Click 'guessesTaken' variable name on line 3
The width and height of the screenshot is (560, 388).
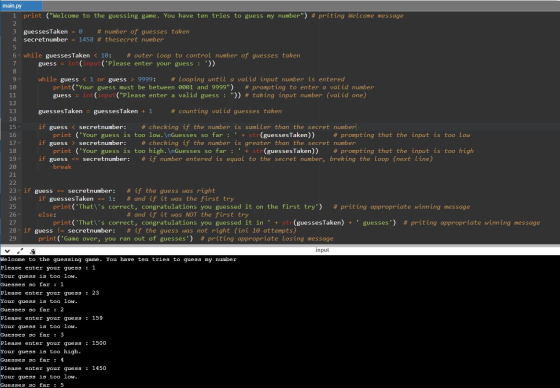pyautogui.click(x=46, y=32)
